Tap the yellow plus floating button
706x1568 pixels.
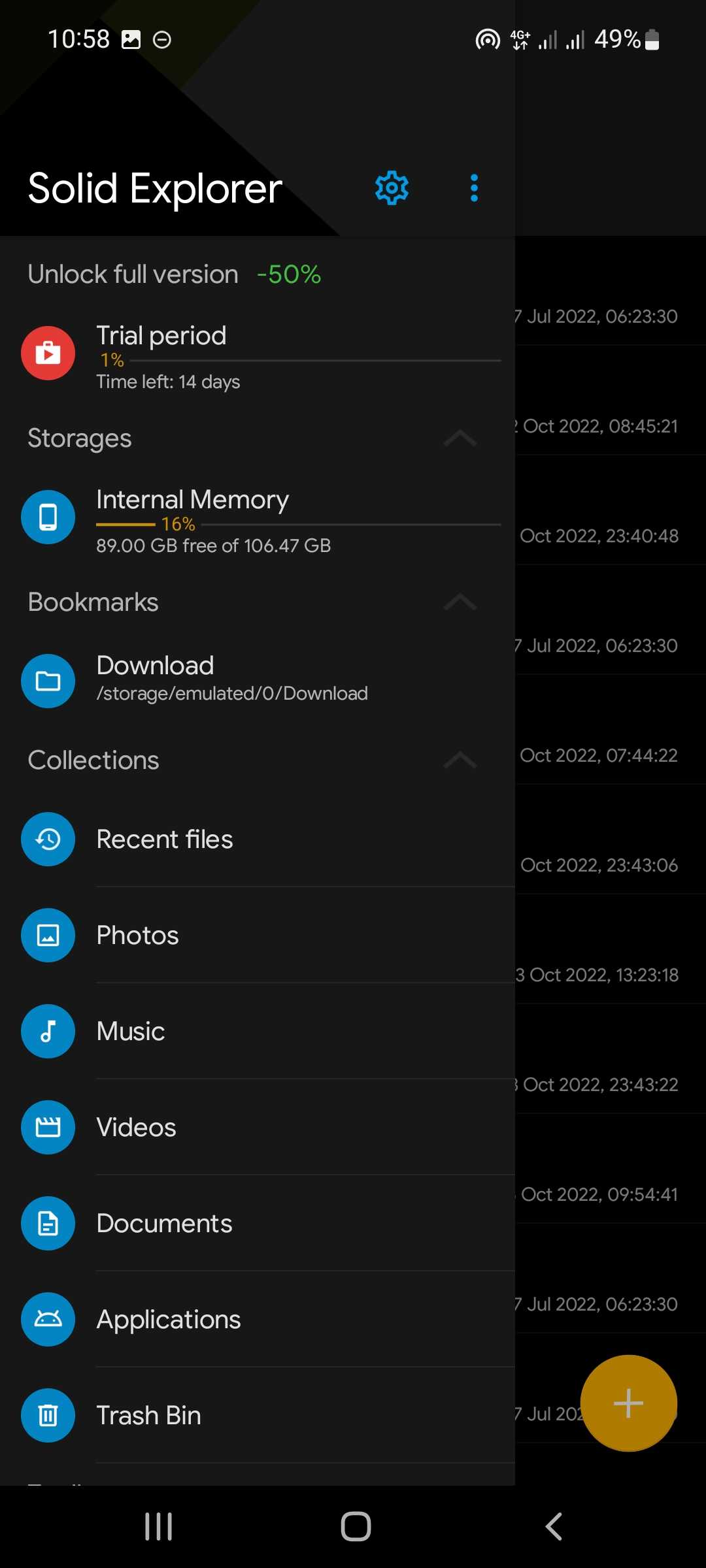[628, 1403]
